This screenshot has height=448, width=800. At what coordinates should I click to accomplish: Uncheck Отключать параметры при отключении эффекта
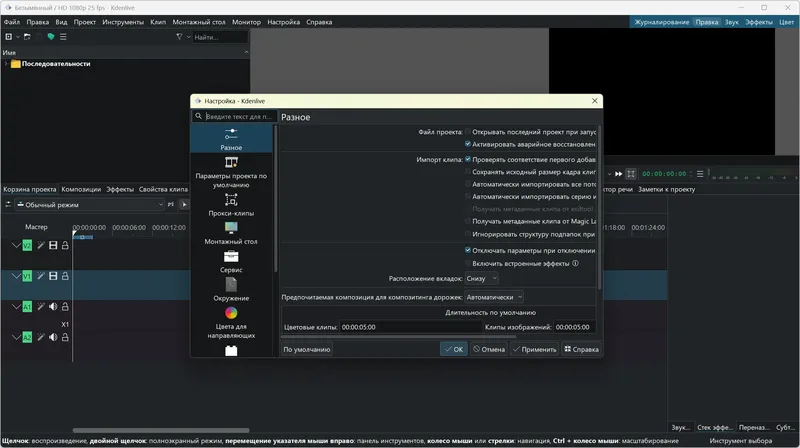[468, 250]
